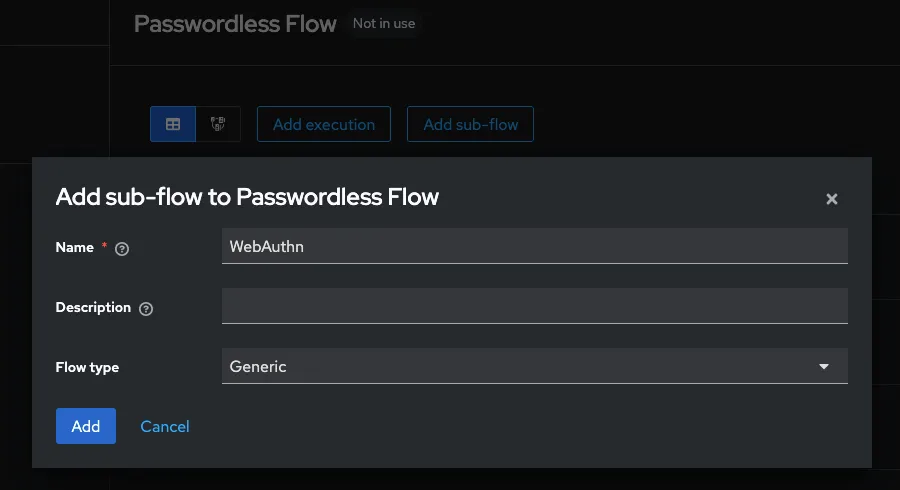The height and width of the screenshot is (490, 900).
Task: Switch to flow diagram view icon
Action: pos(218,124)
